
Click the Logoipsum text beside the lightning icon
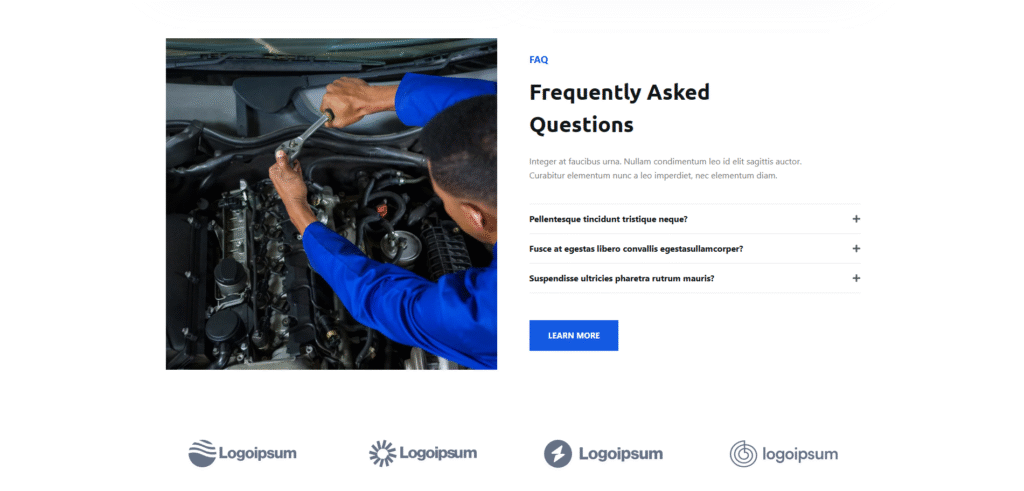click(x=620, y=454)
